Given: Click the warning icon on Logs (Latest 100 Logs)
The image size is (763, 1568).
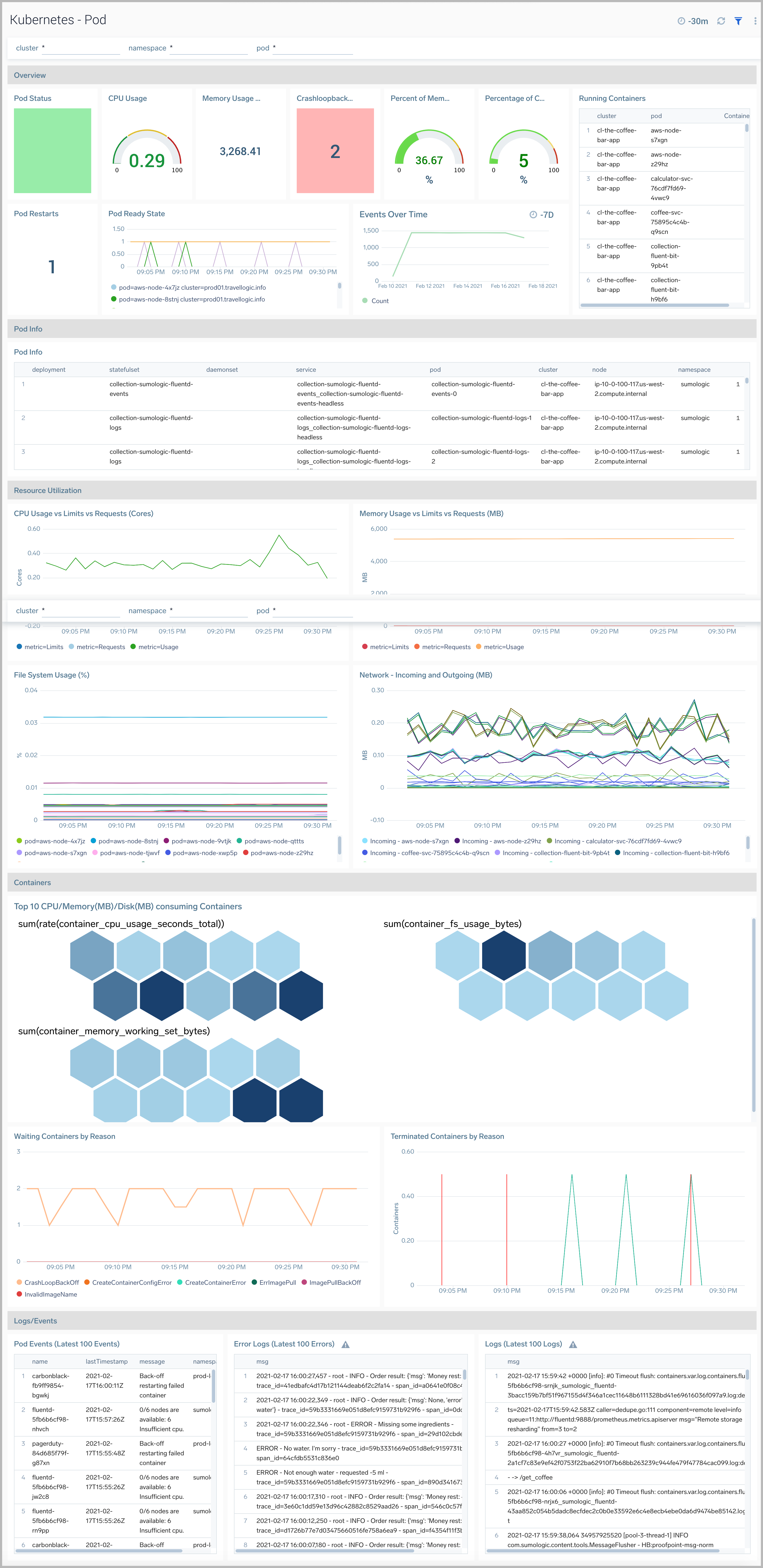Looking at the screenshot, I should [x=573, y=1344].
